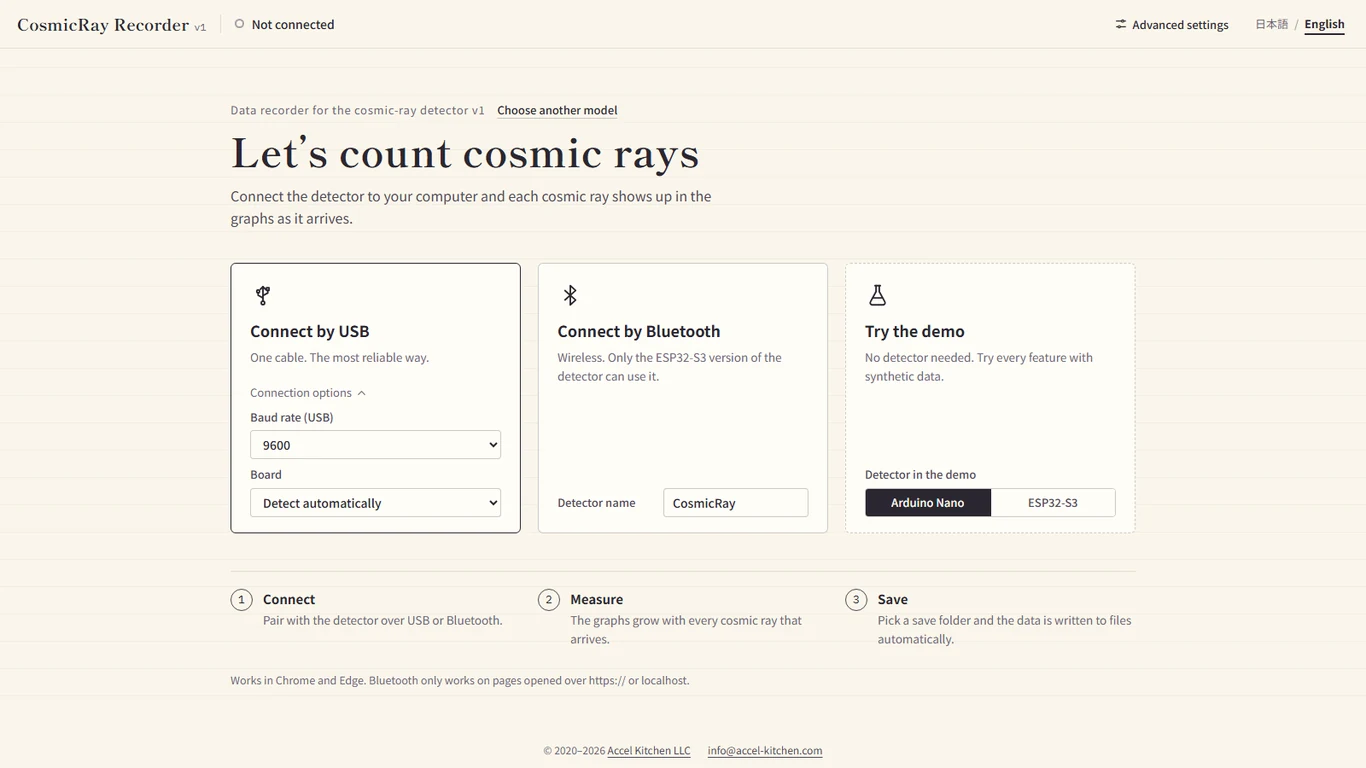Screen dimensions: 1366x768
Task: Switch language to 日本語
Action: click(x=1271, y=24)
